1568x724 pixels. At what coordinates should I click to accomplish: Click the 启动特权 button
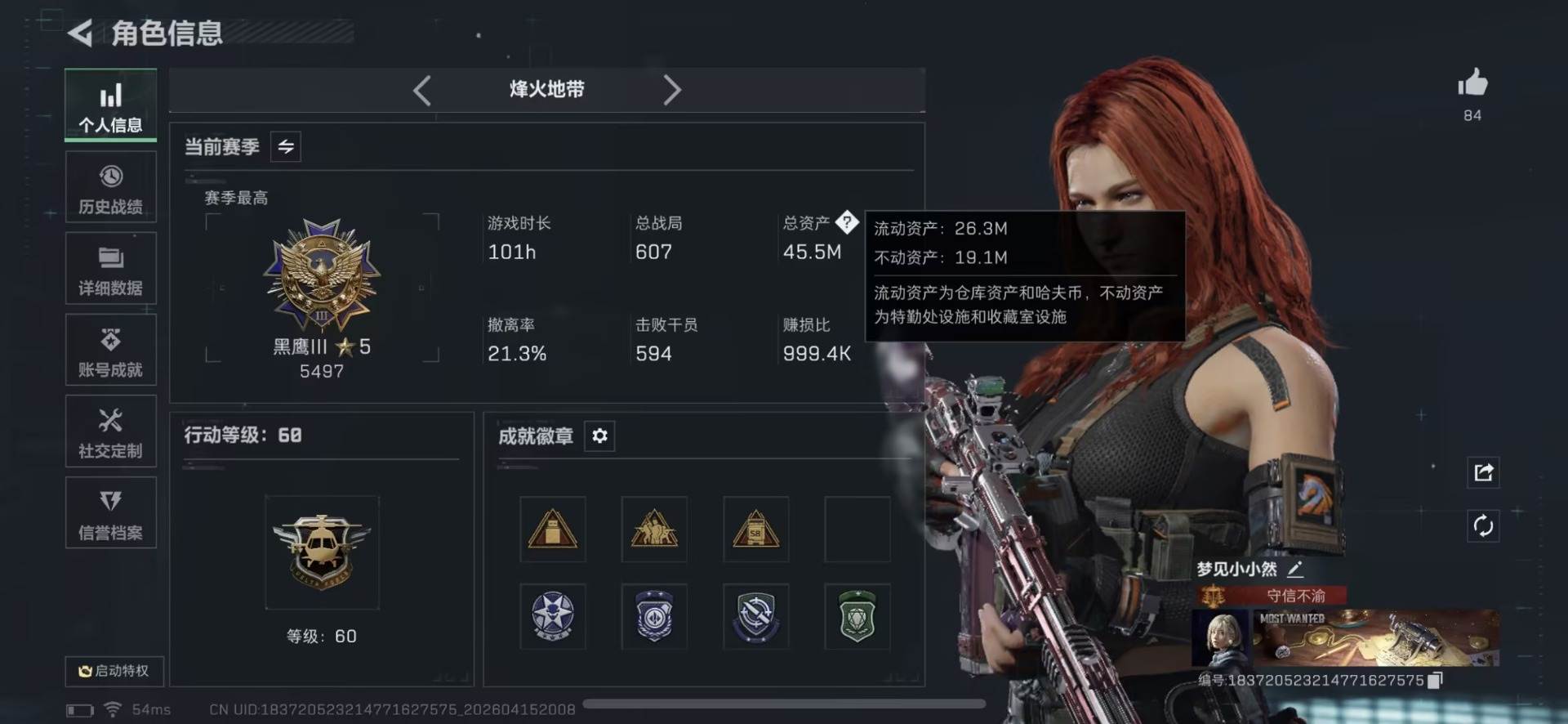tap(114, 671)
